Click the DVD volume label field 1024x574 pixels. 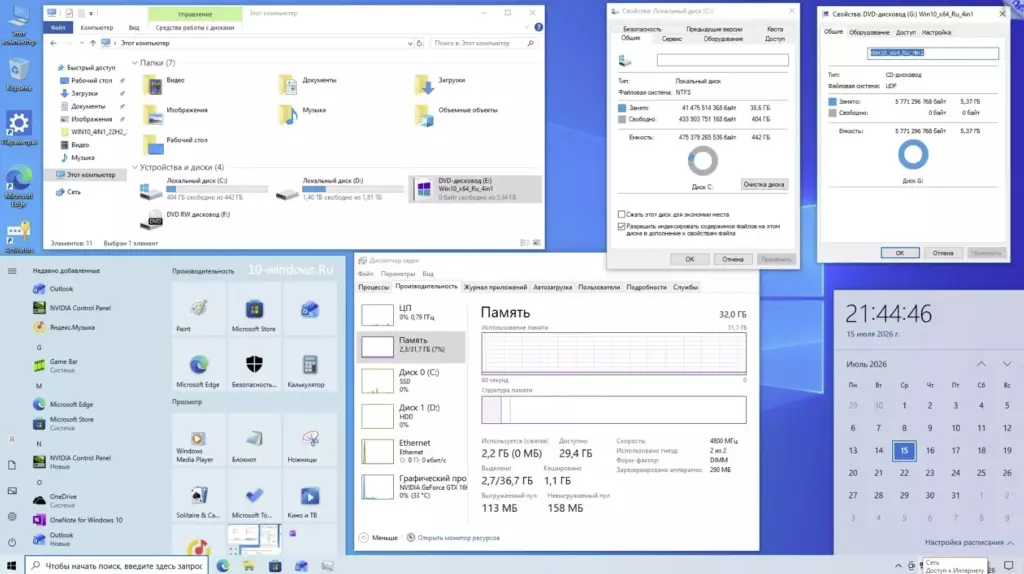tap(933, 53)
